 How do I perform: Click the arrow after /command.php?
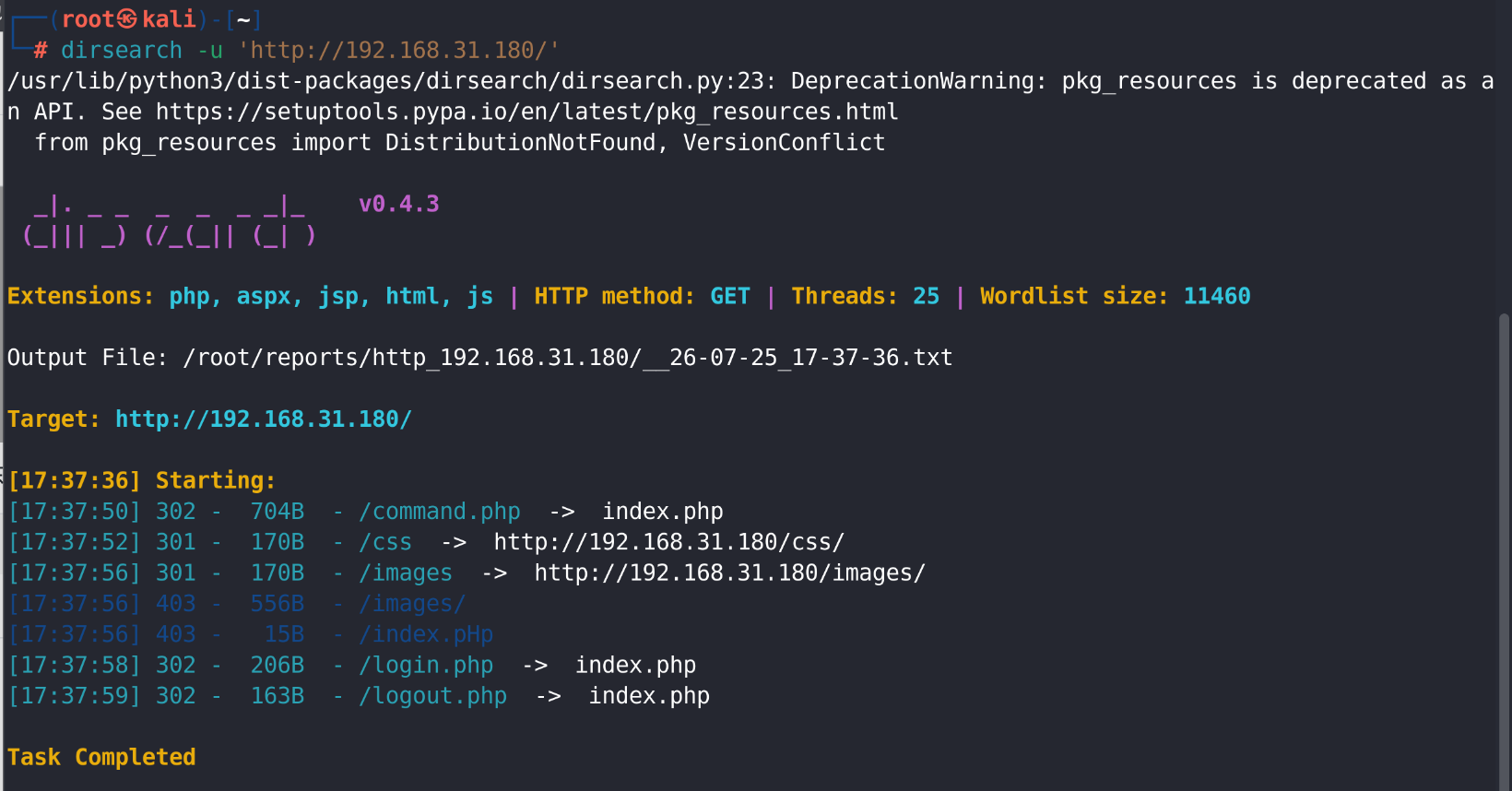562,512
